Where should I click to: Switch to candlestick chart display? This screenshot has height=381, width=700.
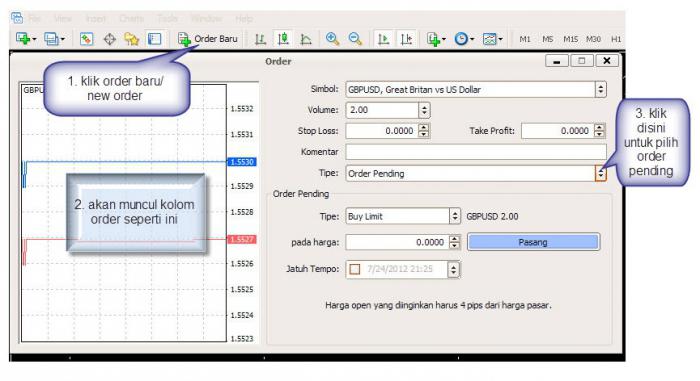click(x=283, y=39)
